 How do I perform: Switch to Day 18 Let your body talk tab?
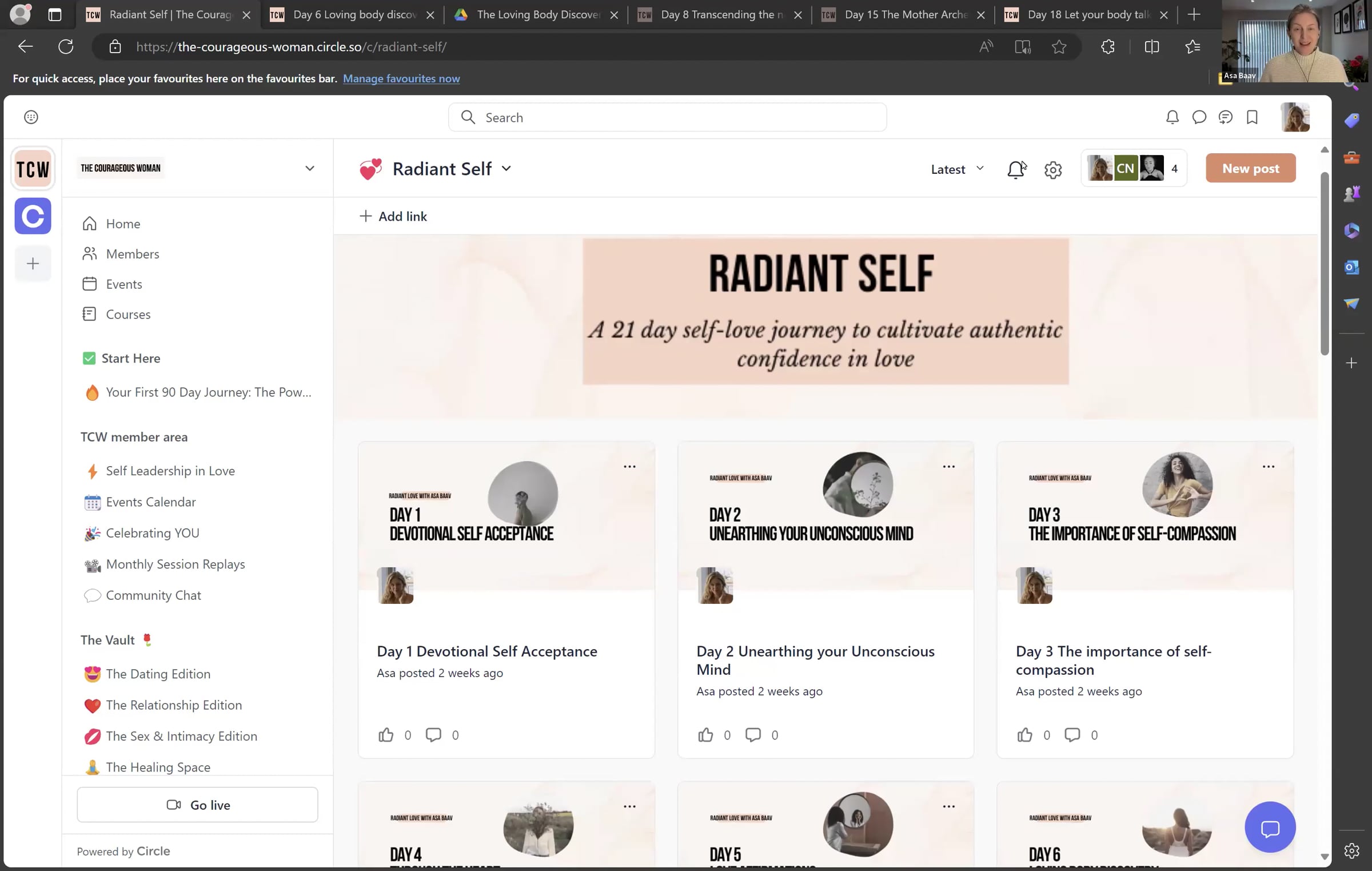tap(1087, 15)
